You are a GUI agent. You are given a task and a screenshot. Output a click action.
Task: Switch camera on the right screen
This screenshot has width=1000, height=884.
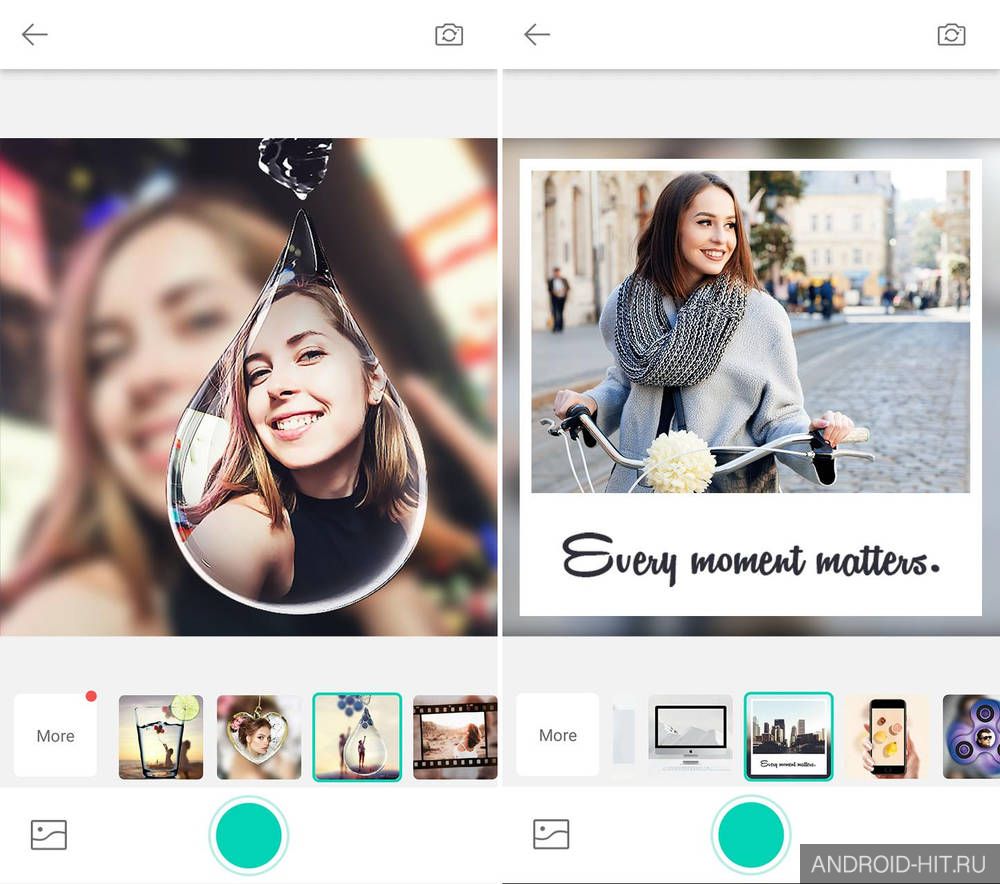951,34
